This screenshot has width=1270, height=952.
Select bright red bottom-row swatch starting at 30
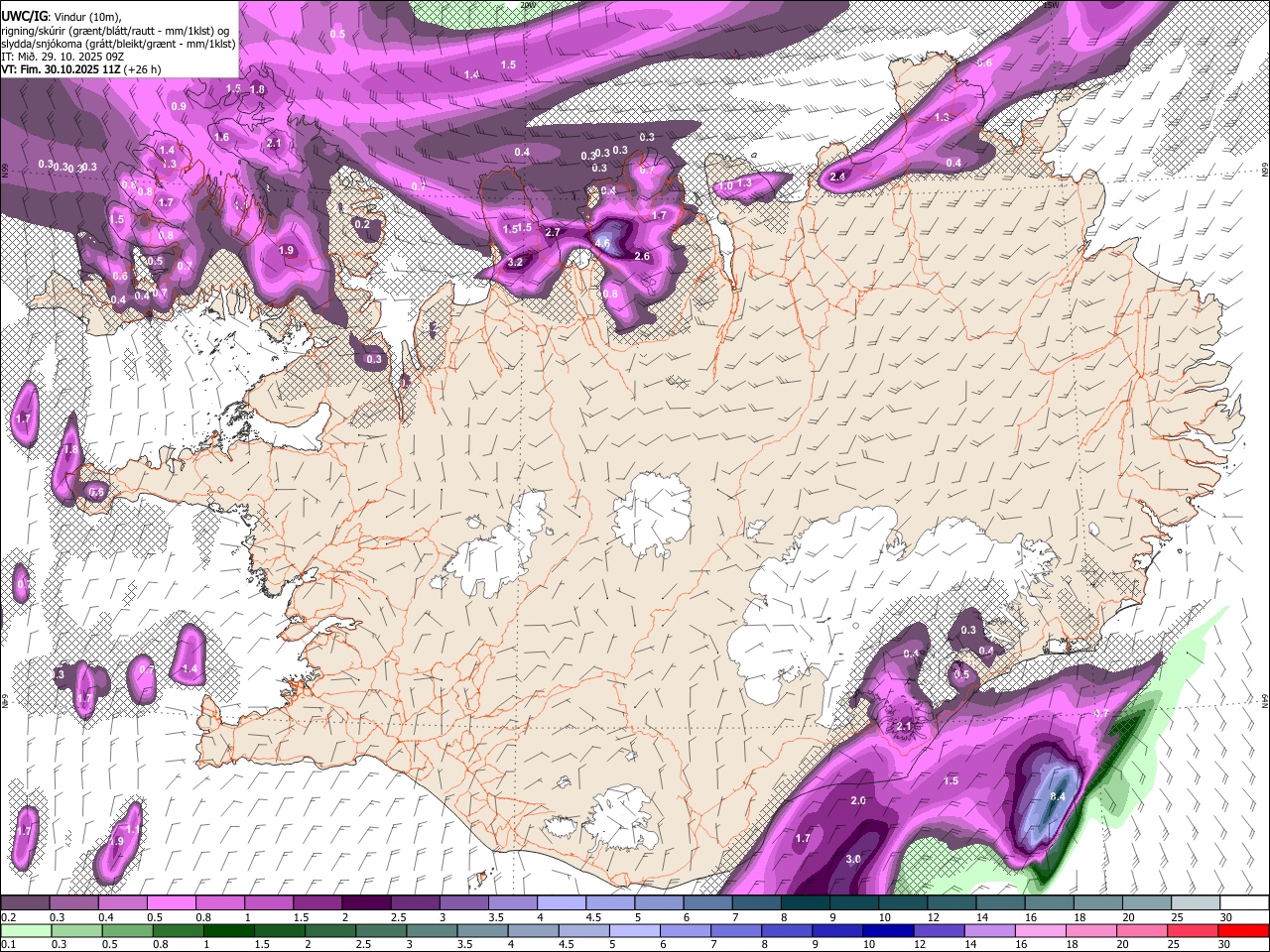point(1242,930)
